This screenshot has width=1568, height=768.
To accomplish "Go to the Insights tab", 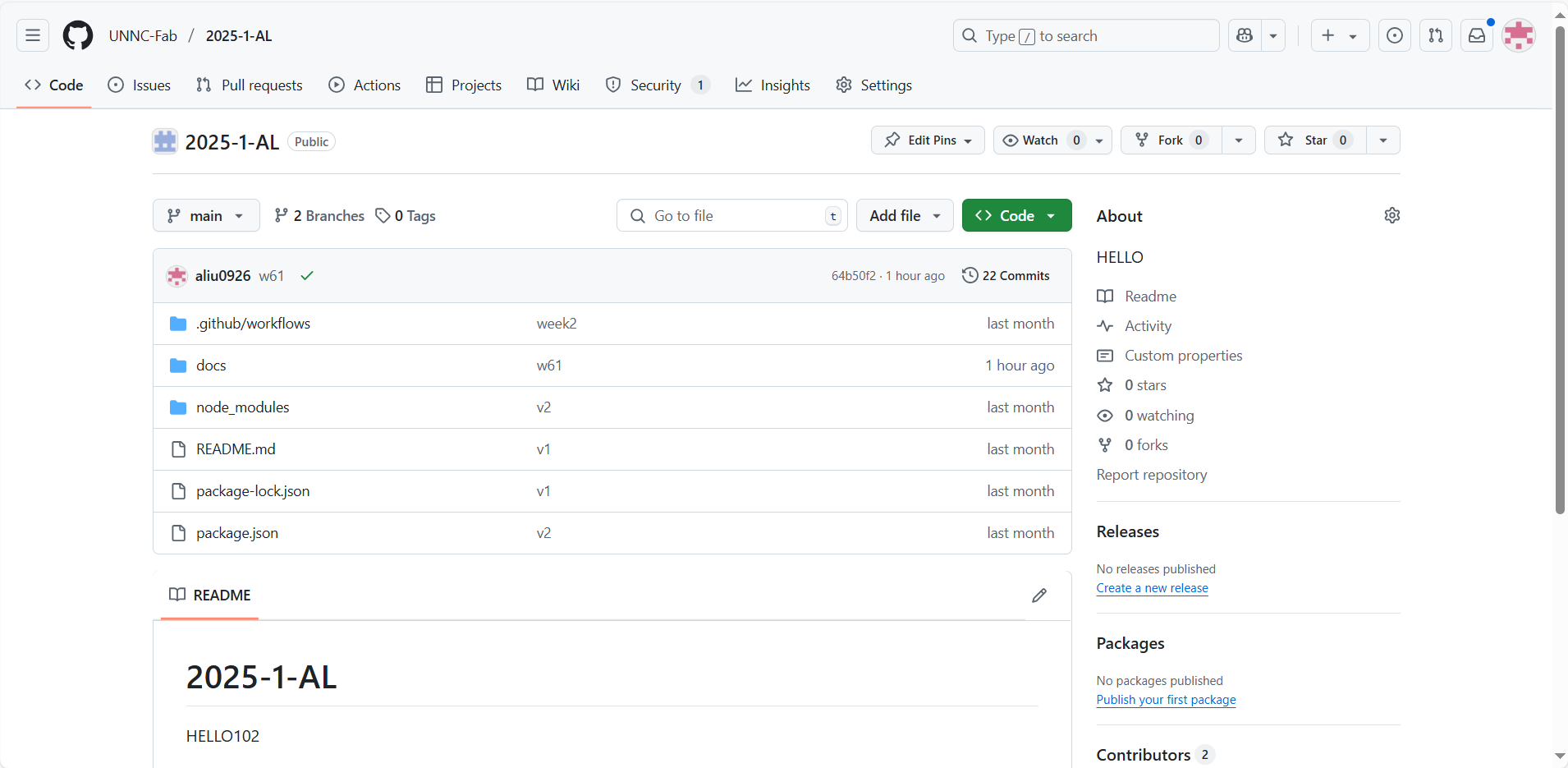I will (x=773, y=85).
